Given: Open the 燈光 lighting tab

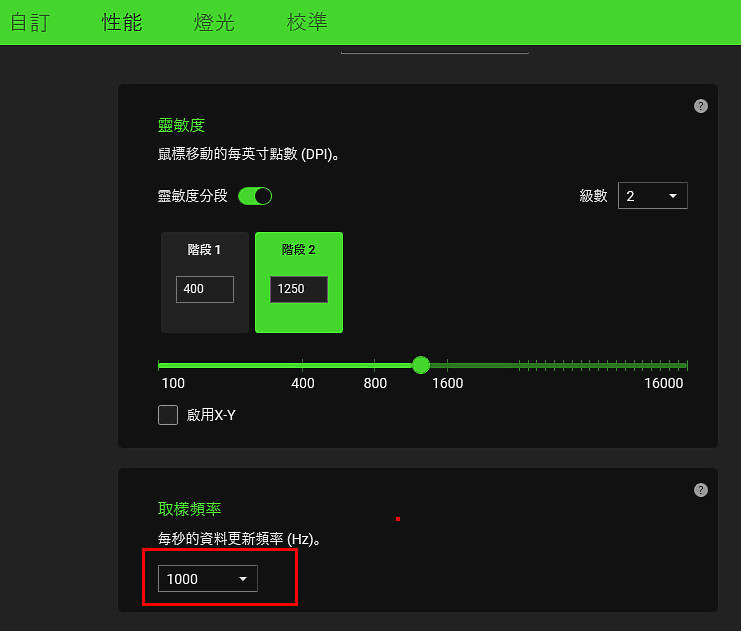Looking at the screenshot, I should point(214,22).
